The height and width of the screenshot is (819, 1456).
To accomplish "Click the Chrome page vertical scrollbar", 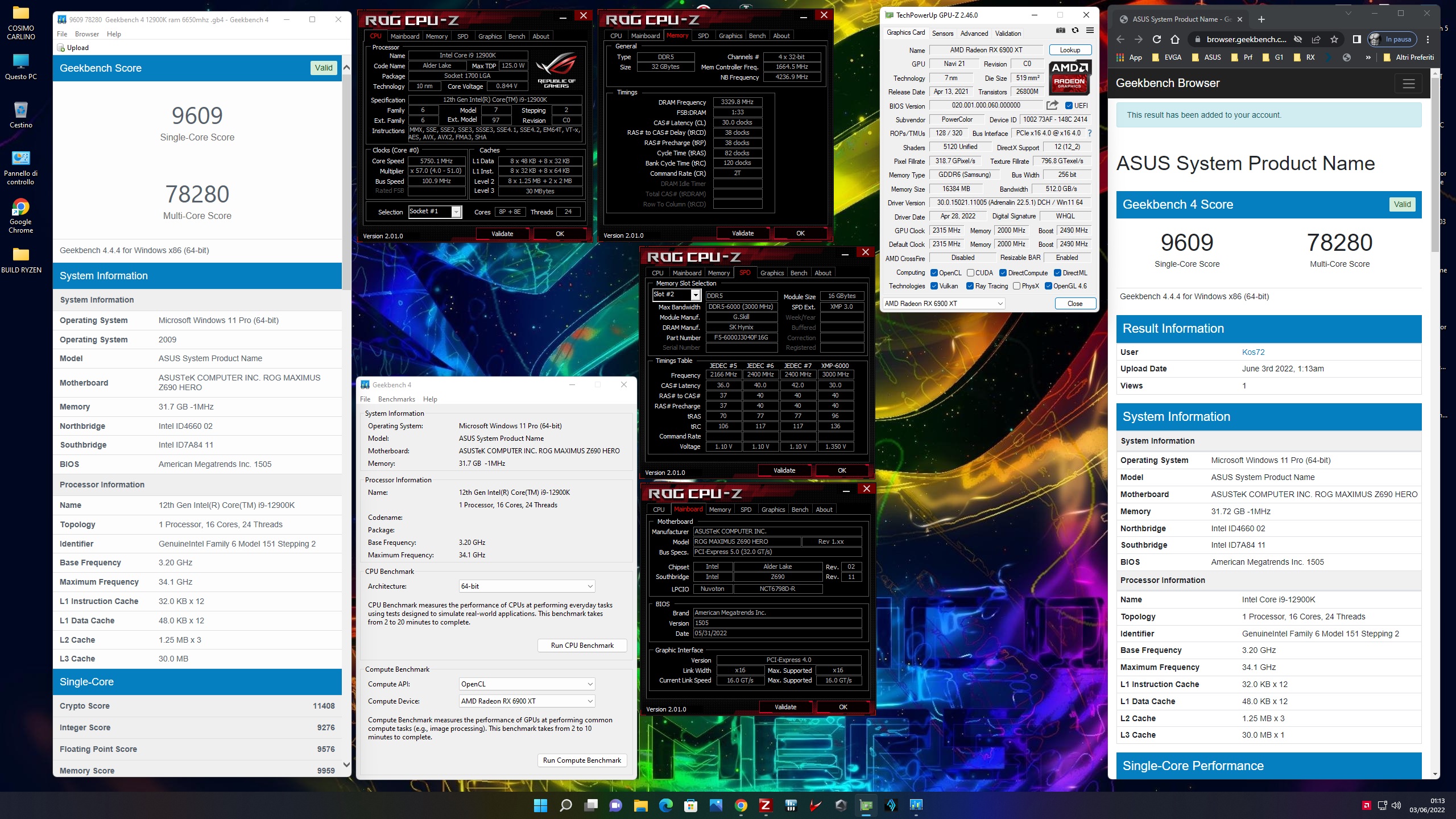I will 1435,165.
